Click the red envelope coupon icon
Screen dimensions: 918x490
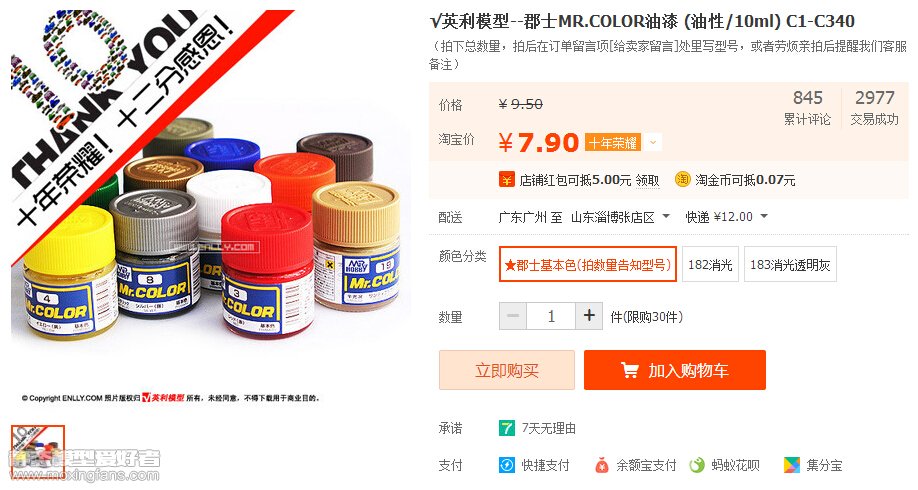[506, 180]
